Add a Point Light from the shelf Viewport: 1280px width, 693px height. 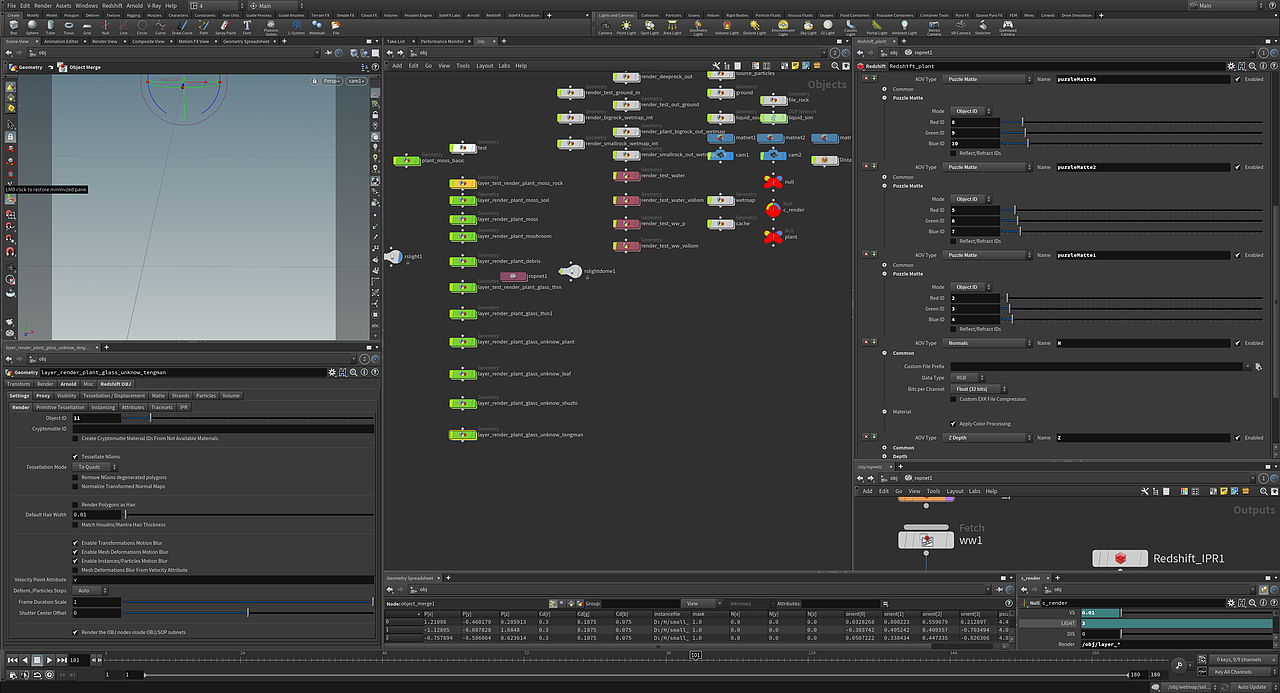click(627, 26)
